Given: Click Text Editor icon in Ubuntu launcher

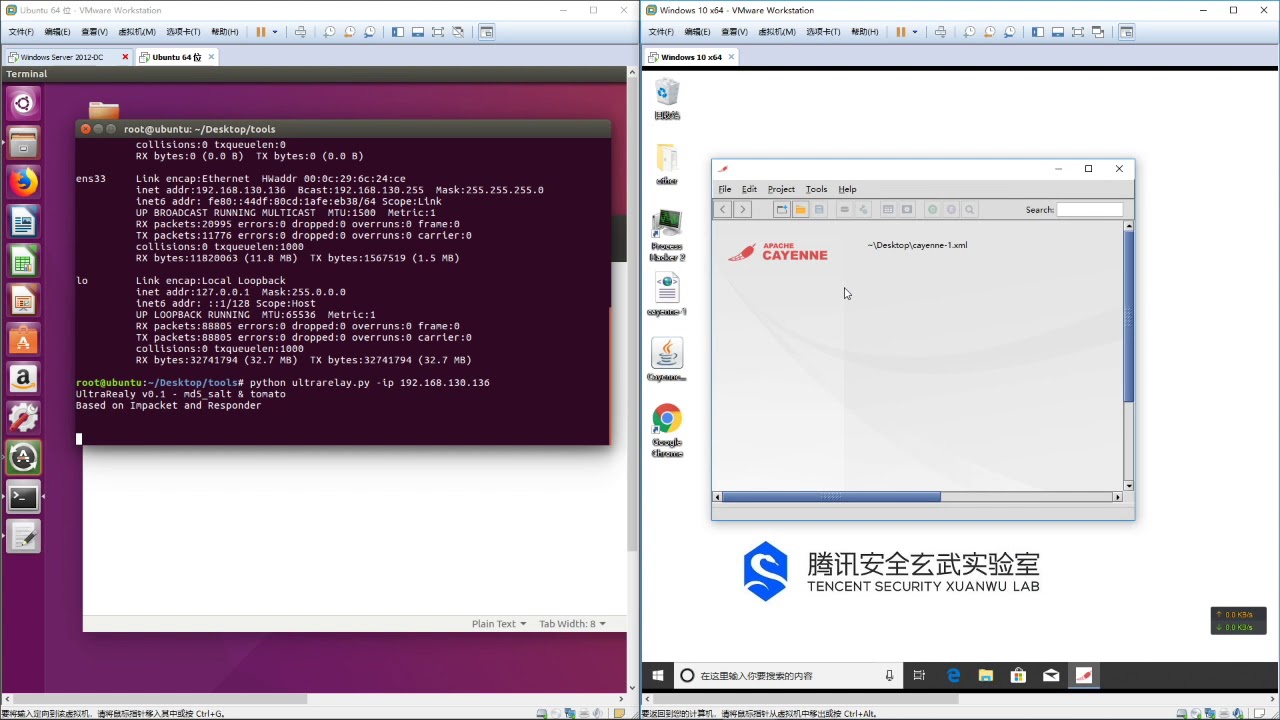Looking at the screenshot, I should pyautogui.click(x=24, y=537).
